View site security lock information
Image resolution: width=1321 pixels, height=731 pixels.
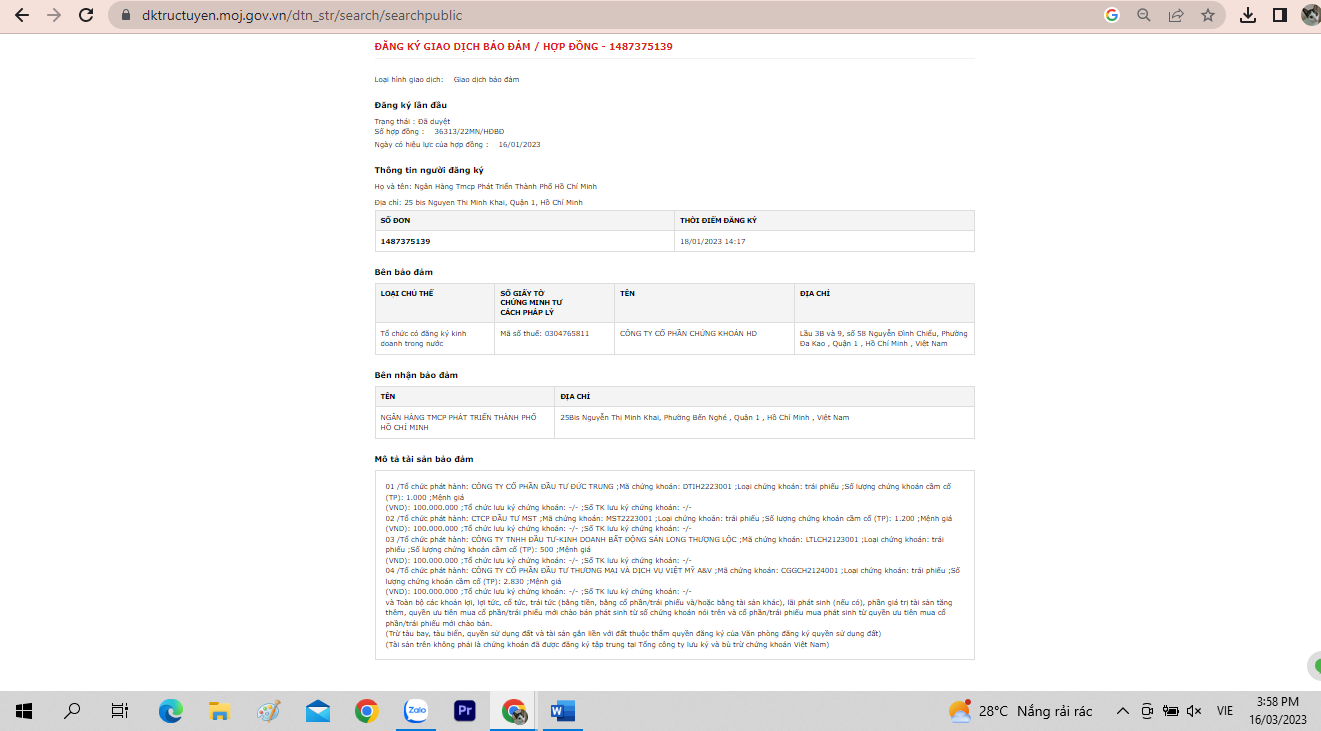pos(125,16)
